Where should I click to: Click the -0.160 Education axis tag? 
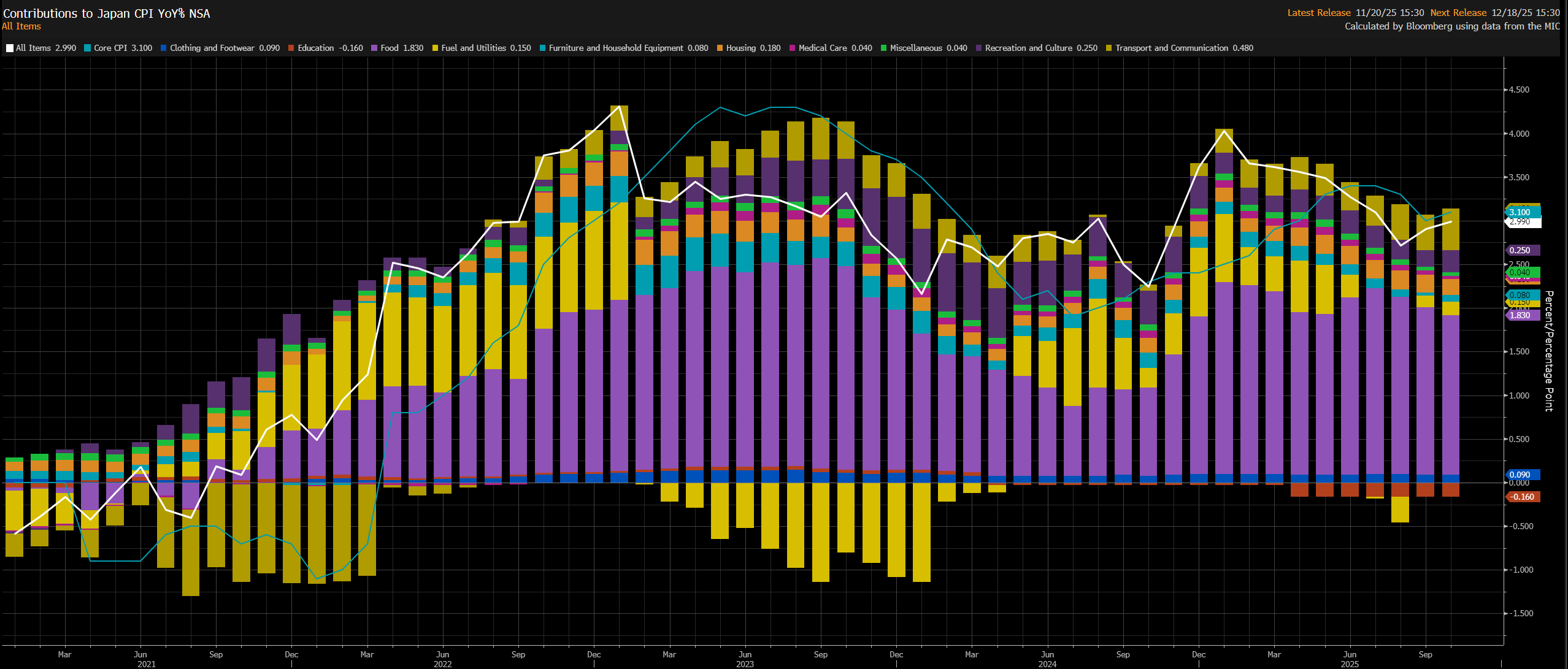tap(1523, 497)
